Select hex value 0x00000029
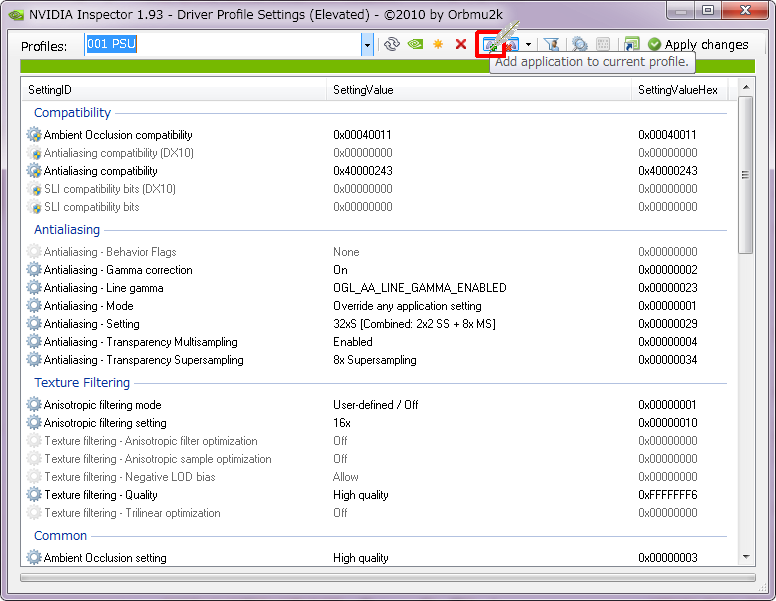Screen dimensions: 776x601 667,324
